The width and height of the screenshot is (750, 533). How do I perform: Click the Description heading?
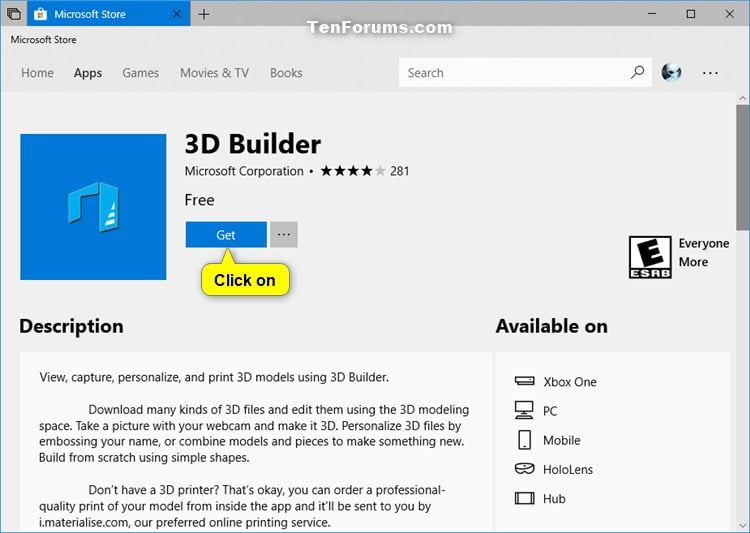tap(71, 326)
